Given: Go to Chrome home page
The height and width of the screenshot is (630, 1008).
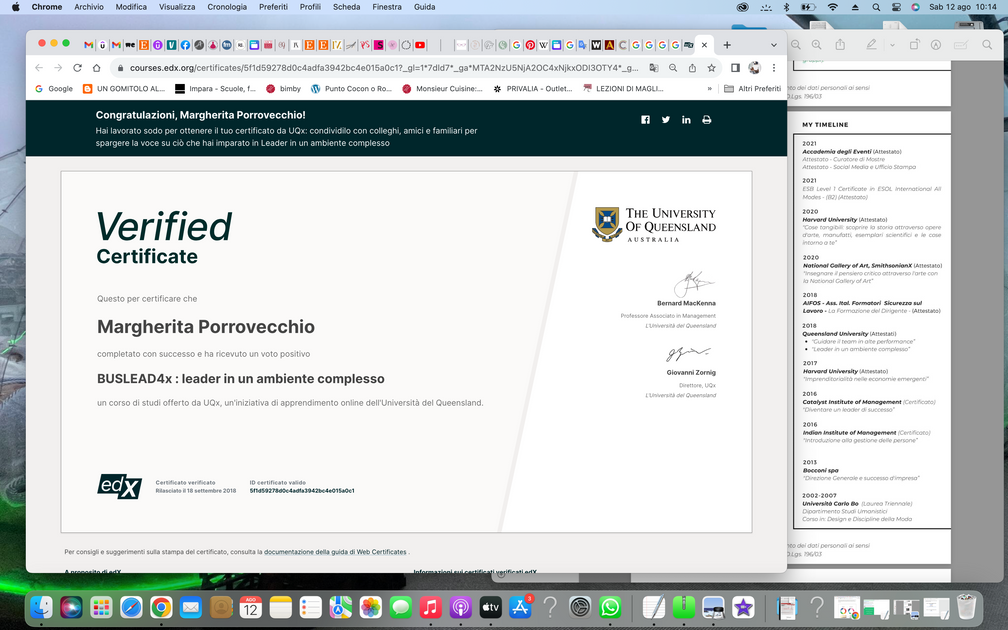Looking at the screenshot, I should coord(96,68).
